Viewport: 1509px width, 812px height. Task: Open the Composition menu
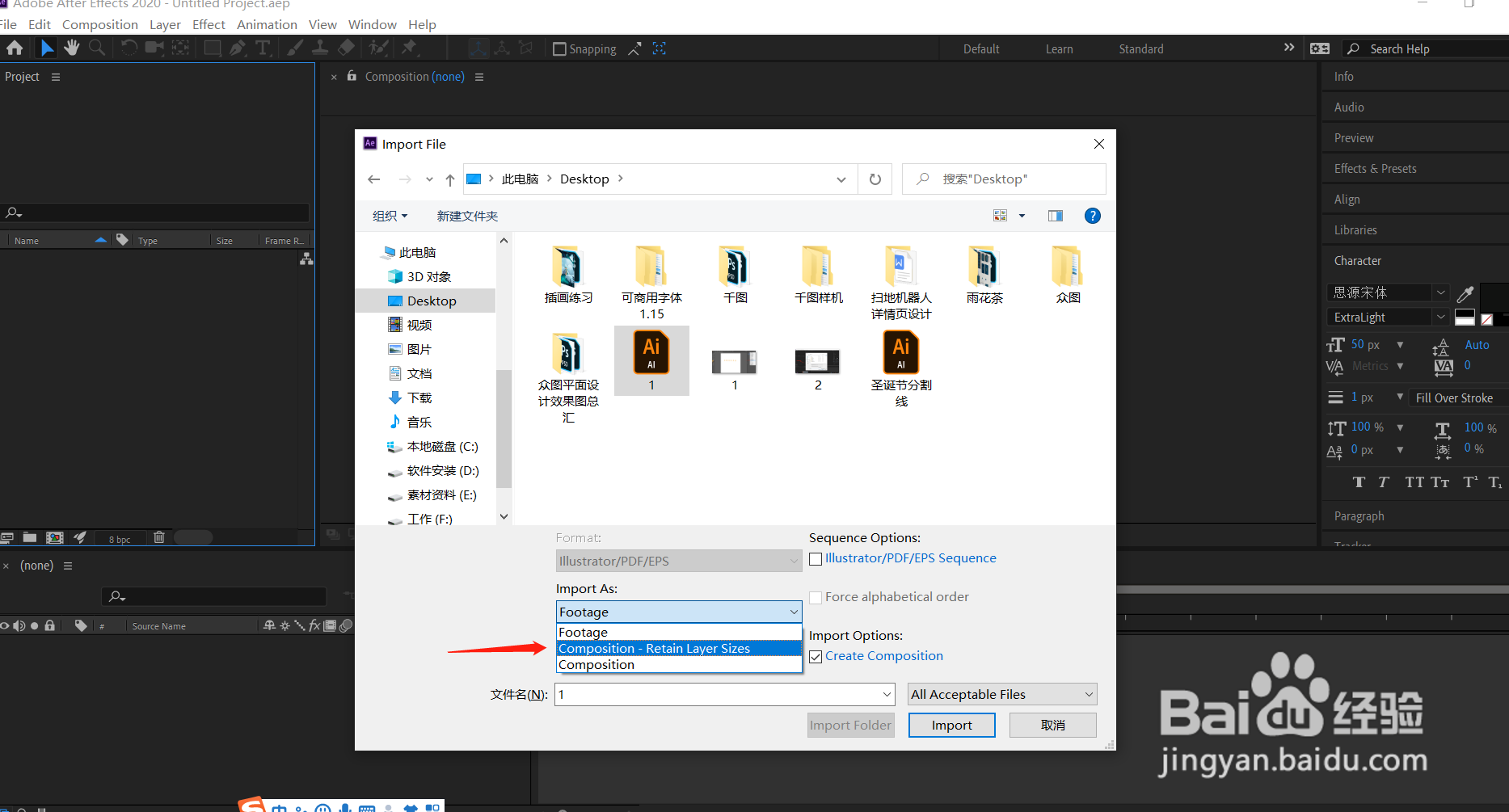pos(100,25)
